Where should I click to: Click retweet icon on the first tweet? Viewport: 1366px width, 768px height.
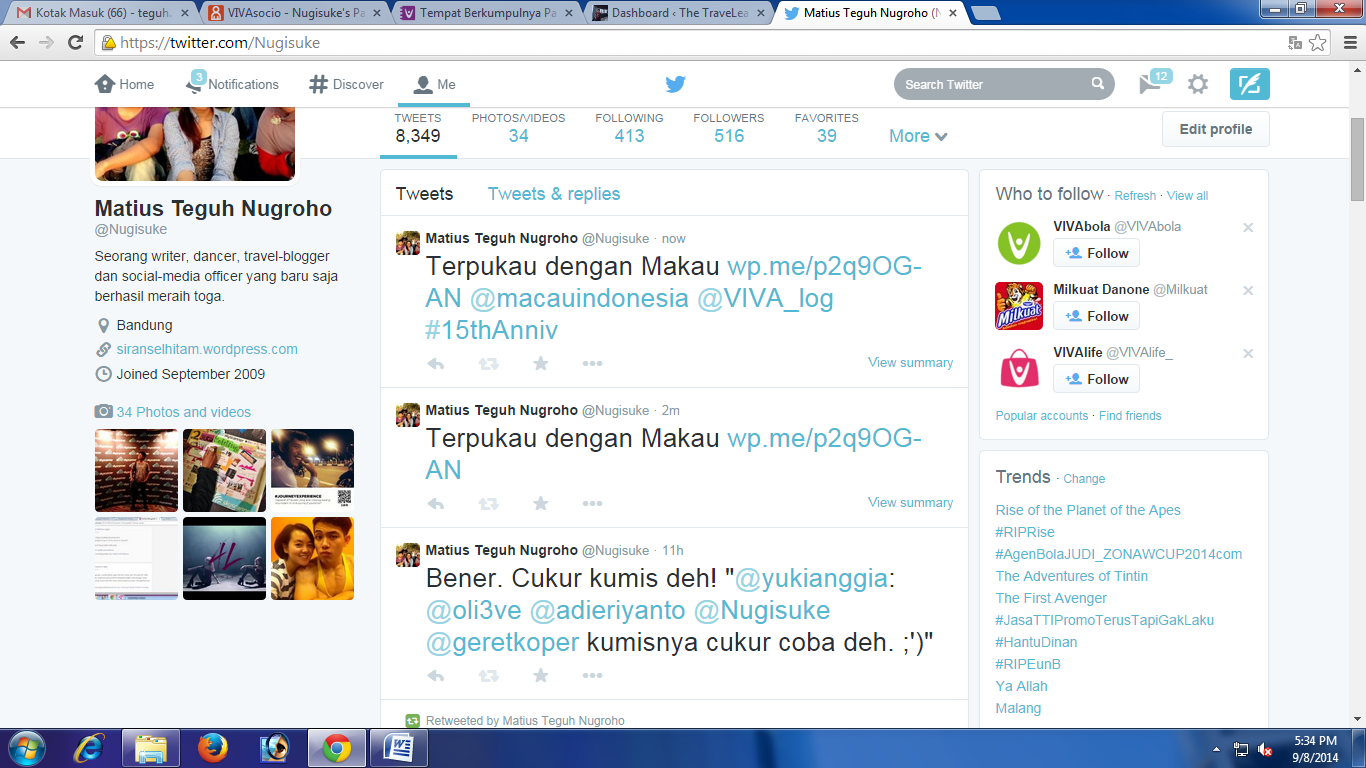click(488, 364)
